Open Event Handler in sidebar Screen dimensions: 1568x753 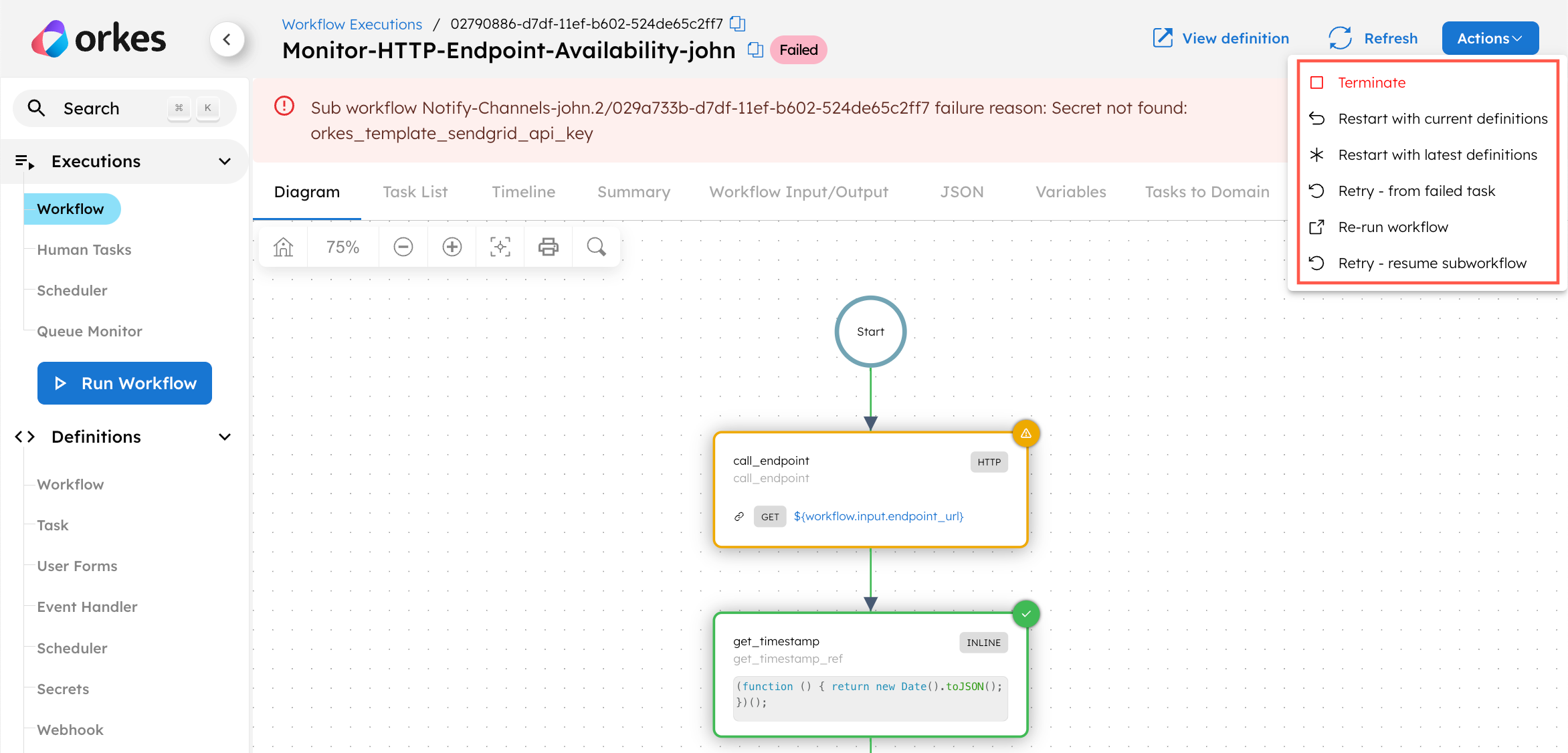click(87, 607)
